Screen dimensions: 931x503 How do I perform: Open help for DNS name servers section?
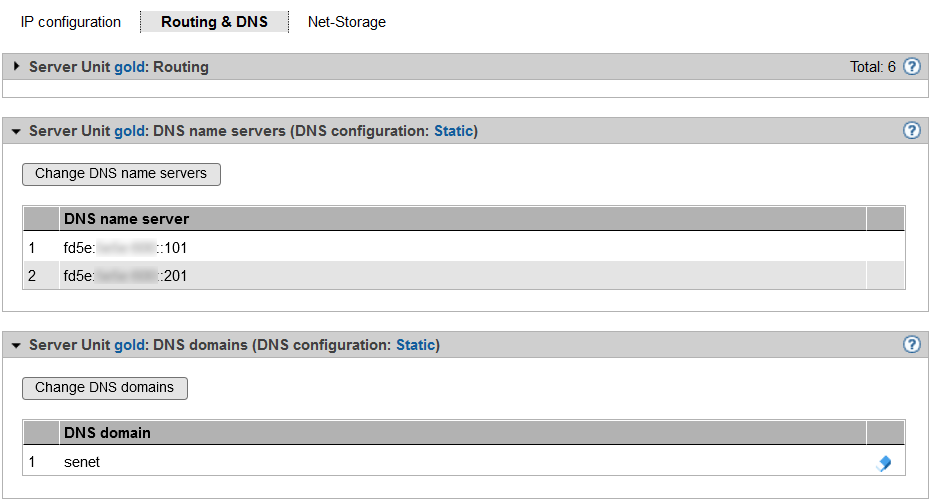911,131
